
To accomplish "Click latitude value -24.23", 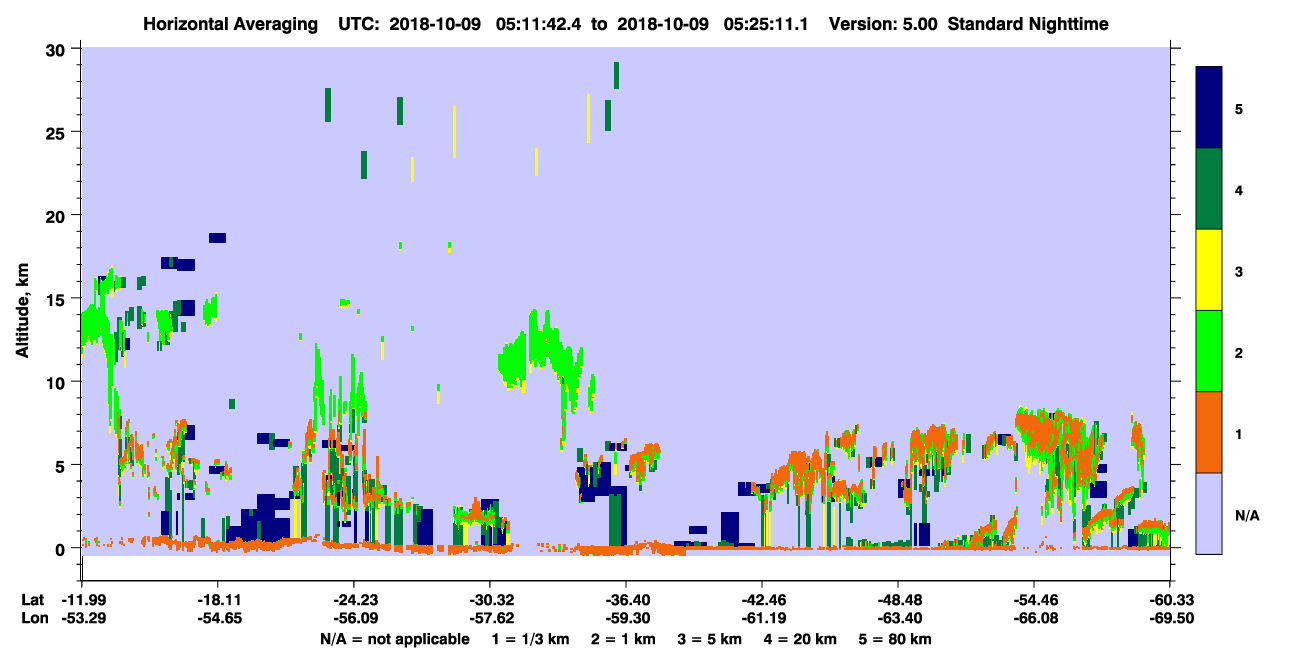I will tap(353, 600).
